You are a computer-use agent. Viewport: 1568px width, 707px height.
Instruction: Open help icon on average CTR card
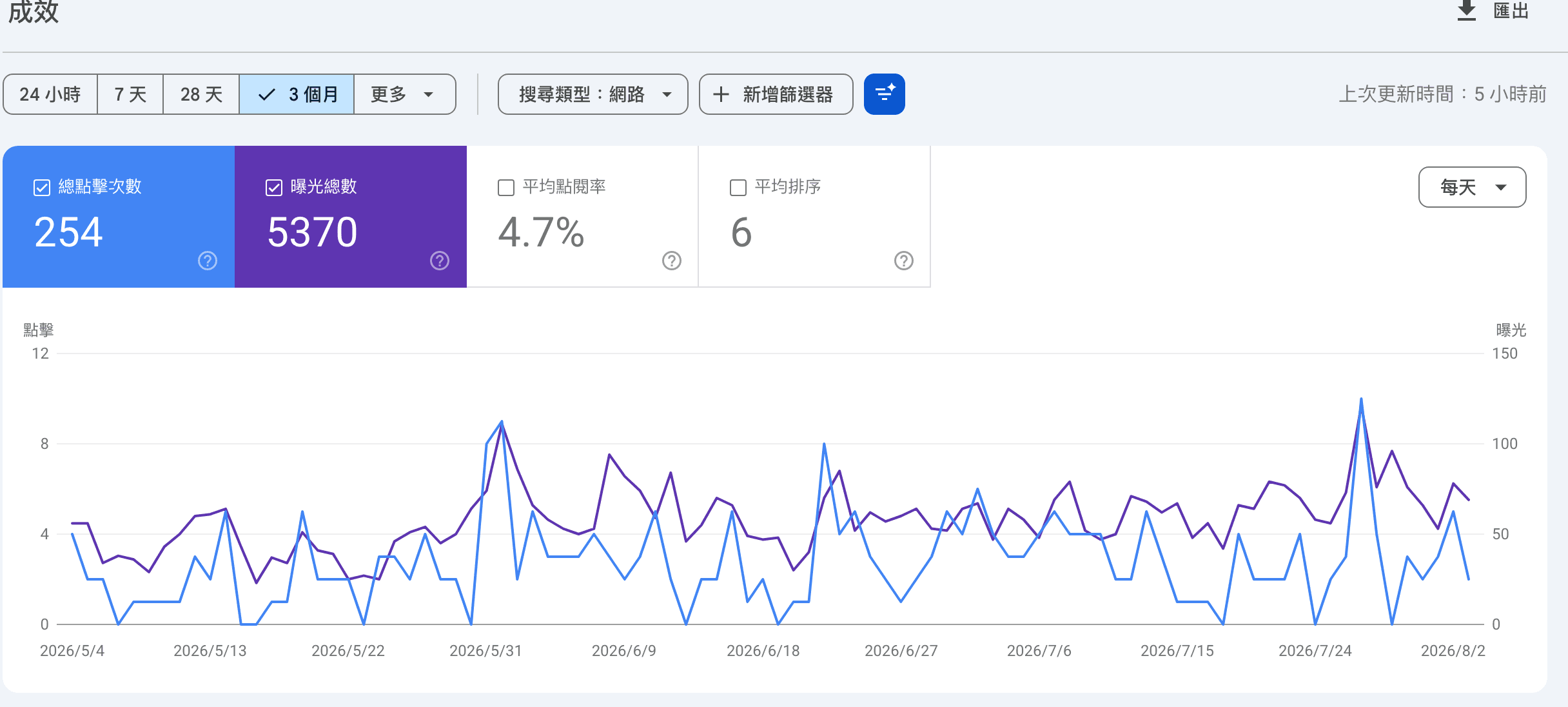[671, 261]
